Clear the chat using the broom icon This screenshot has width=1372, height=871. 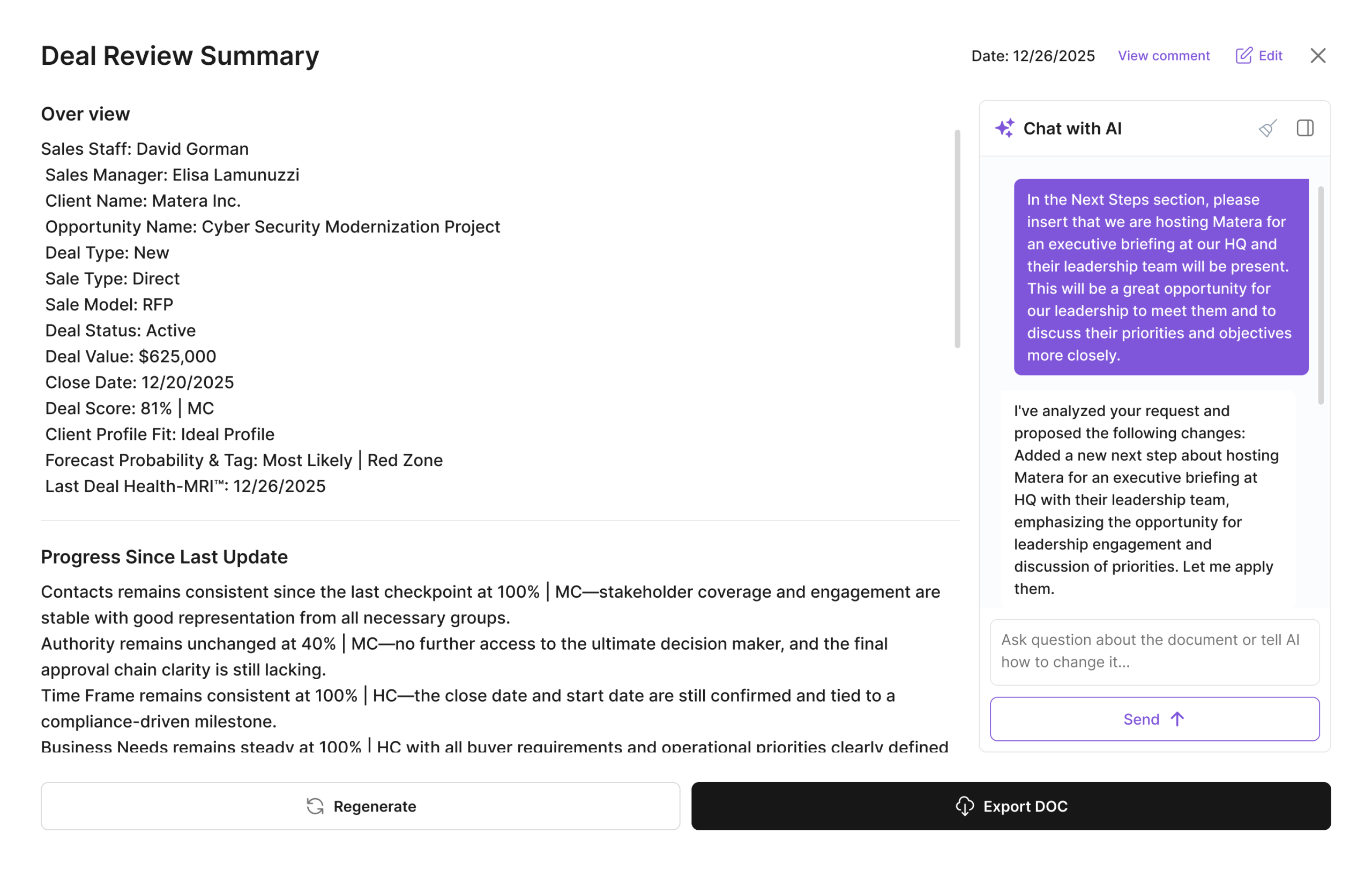[x=1267, y=128]
